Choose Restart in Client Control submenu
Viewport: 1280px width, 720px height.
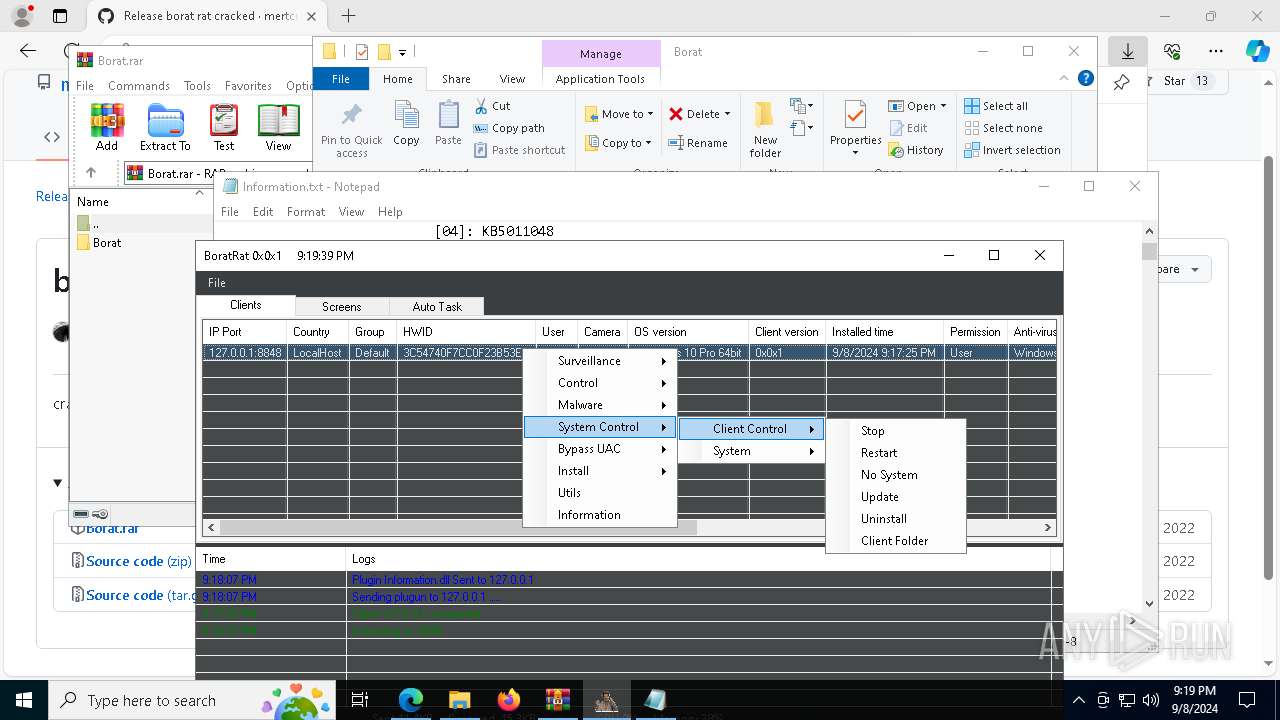[x=896, y=453]
